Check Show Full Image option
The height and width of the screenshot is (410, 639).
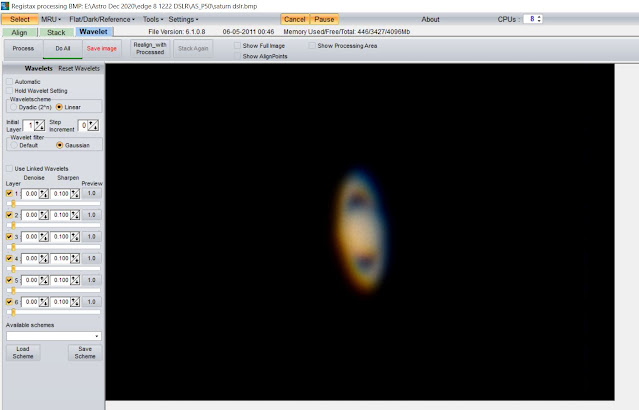point(237,45)
